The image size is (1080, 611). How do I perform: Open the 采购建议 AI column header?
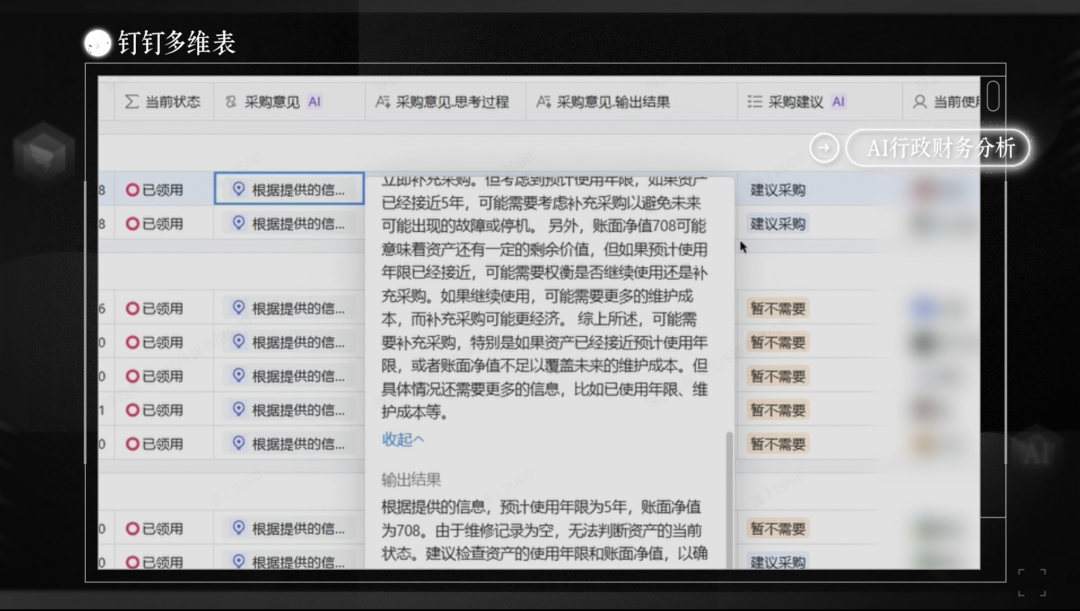point(820,102)
